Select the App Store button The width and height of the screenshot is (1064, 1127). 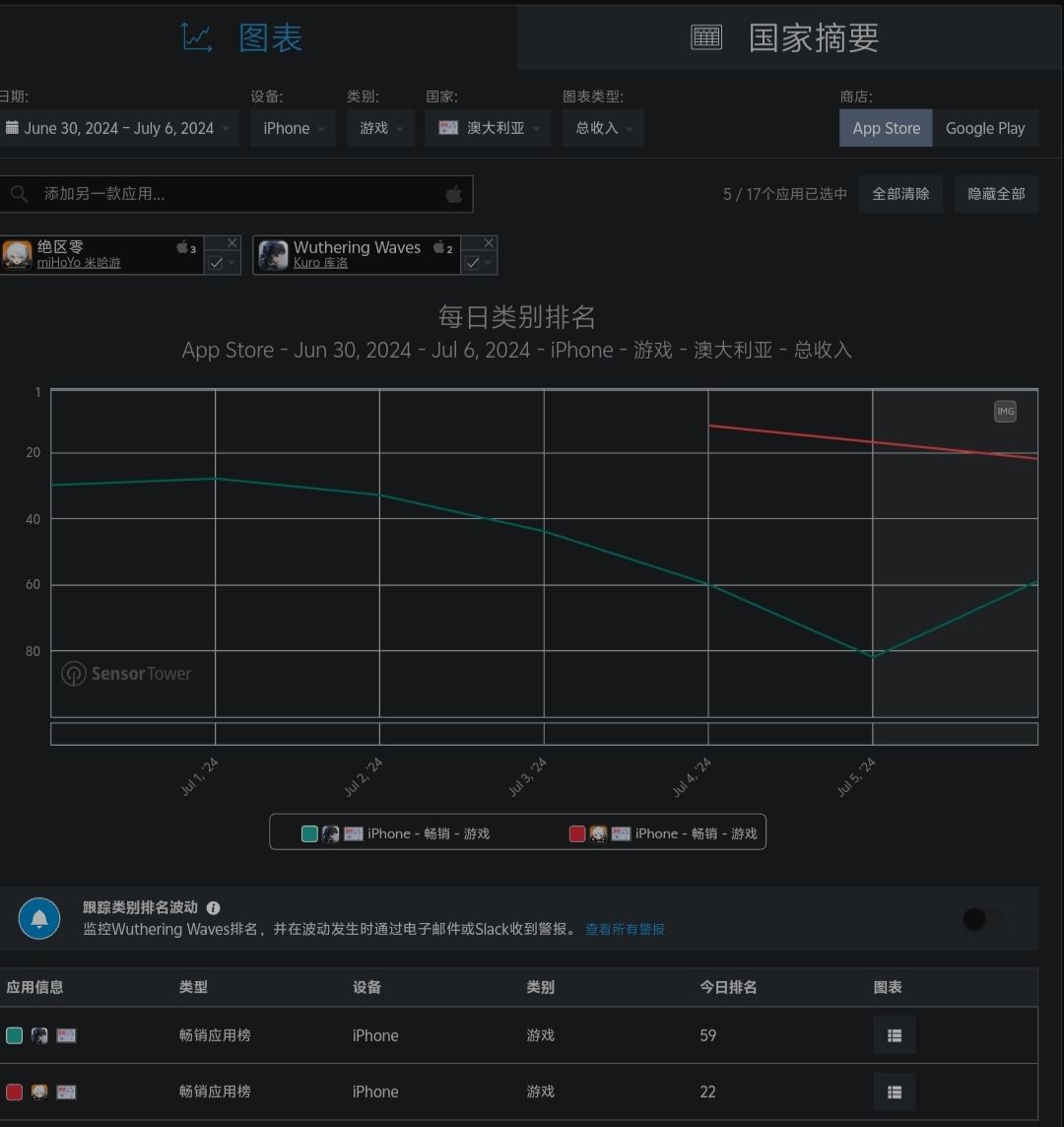point(886,128)
